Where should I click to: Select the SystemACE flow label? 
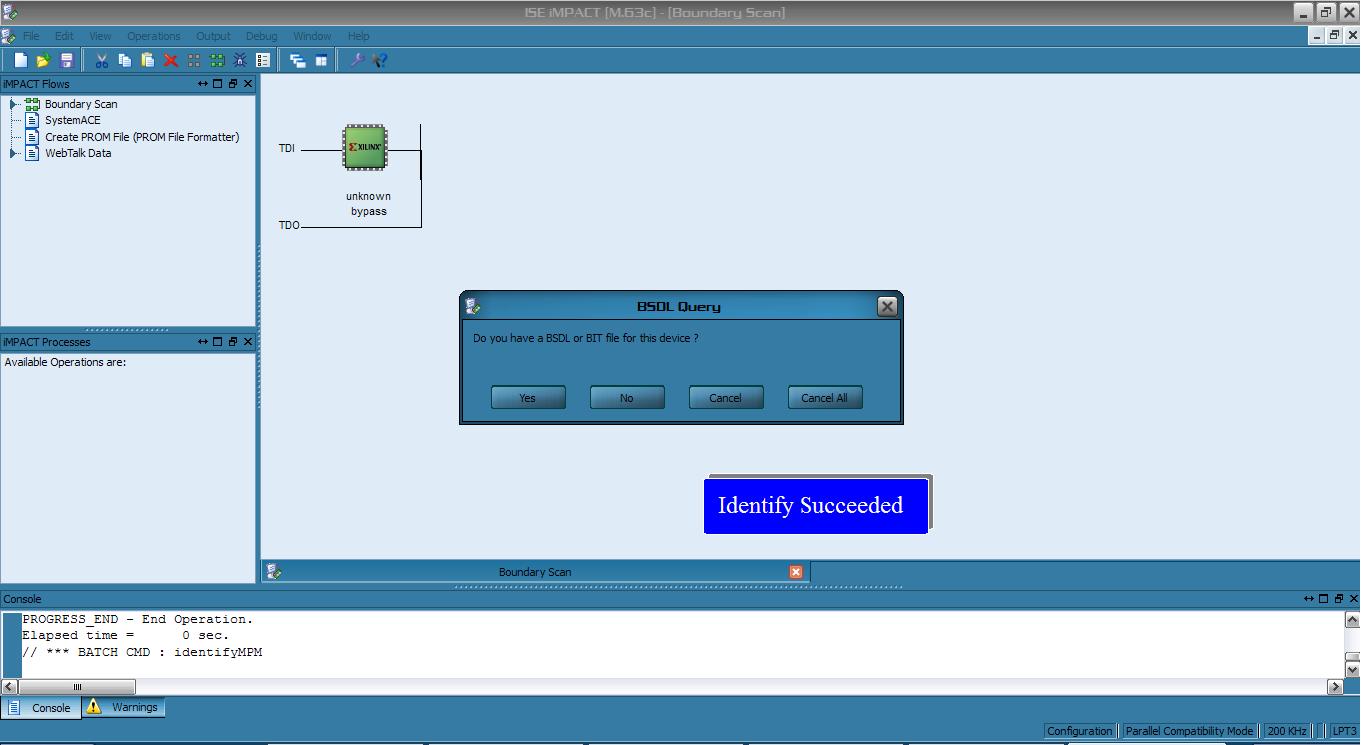(x=73, y=120)
